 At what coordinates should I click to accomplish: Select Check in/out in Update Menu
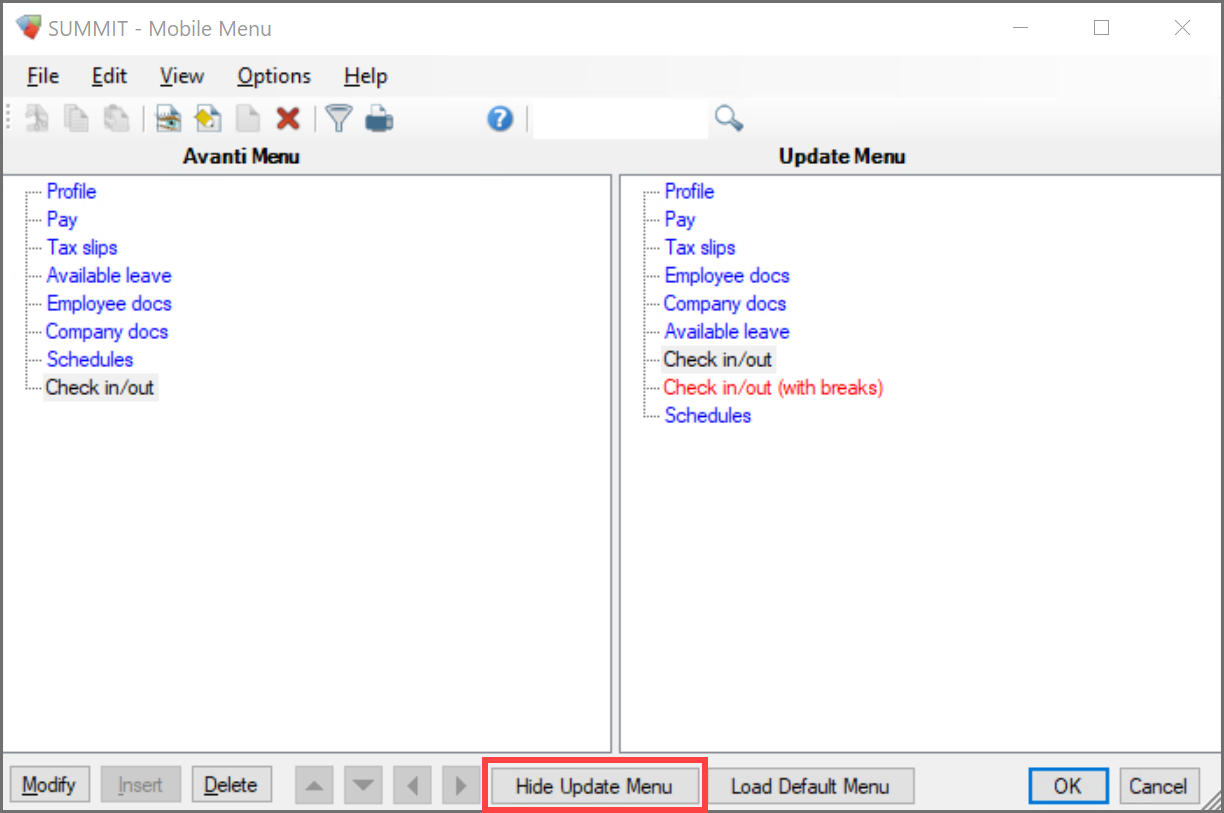coord(718,359)
